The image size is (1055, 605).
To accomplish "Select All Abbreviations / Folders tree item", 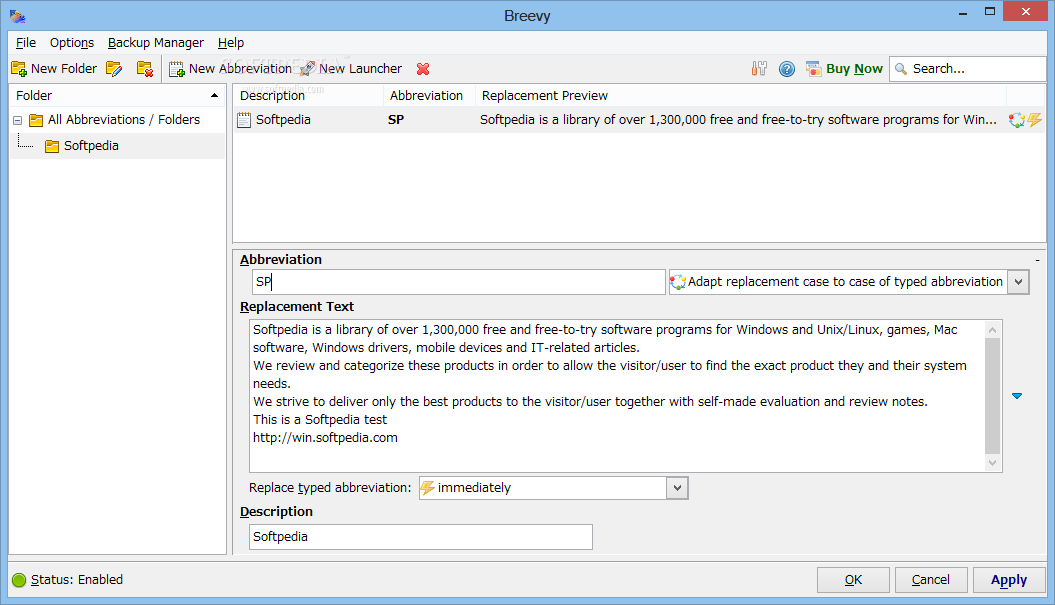I will (x=124, y=120).
